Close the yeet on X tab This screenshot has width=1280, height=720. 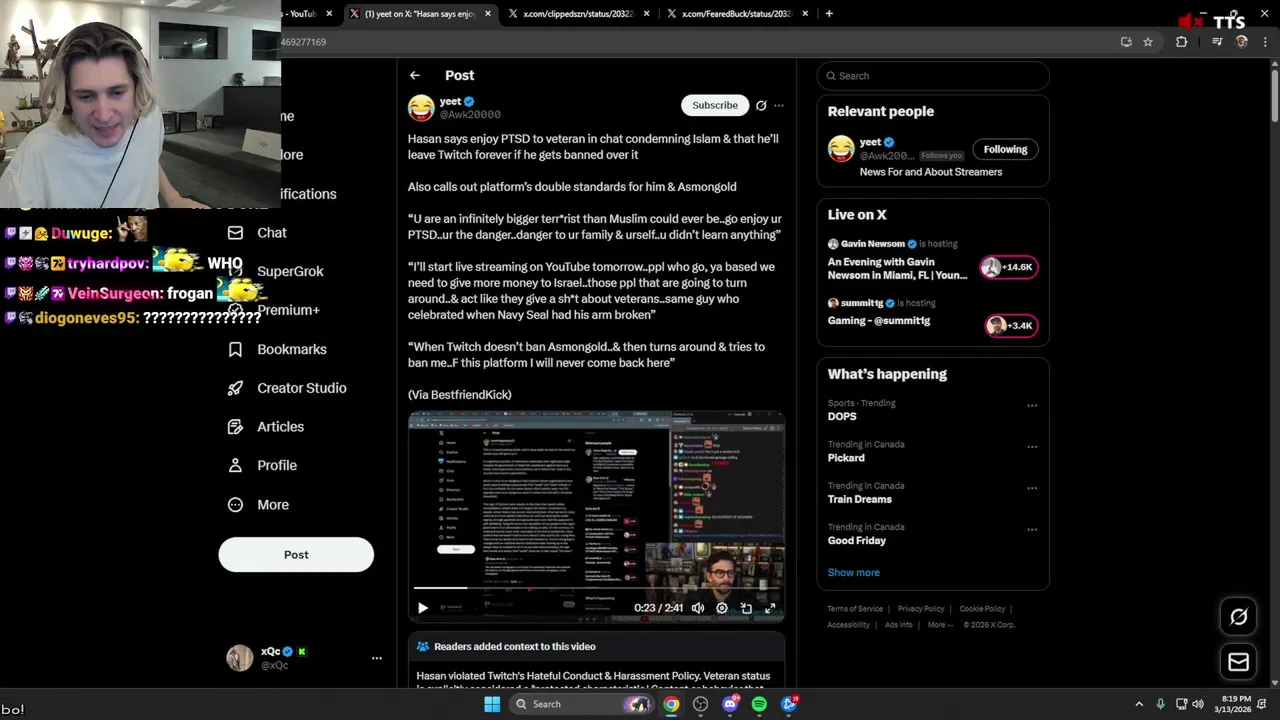tap(488, 14)
